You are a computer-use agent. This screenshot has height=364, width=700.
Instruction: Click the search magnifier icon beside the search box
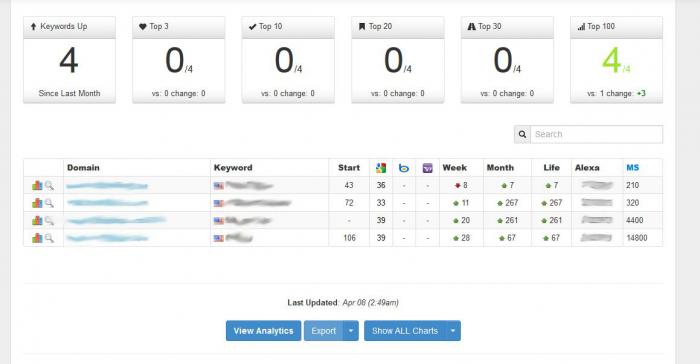tap(522, 134)
